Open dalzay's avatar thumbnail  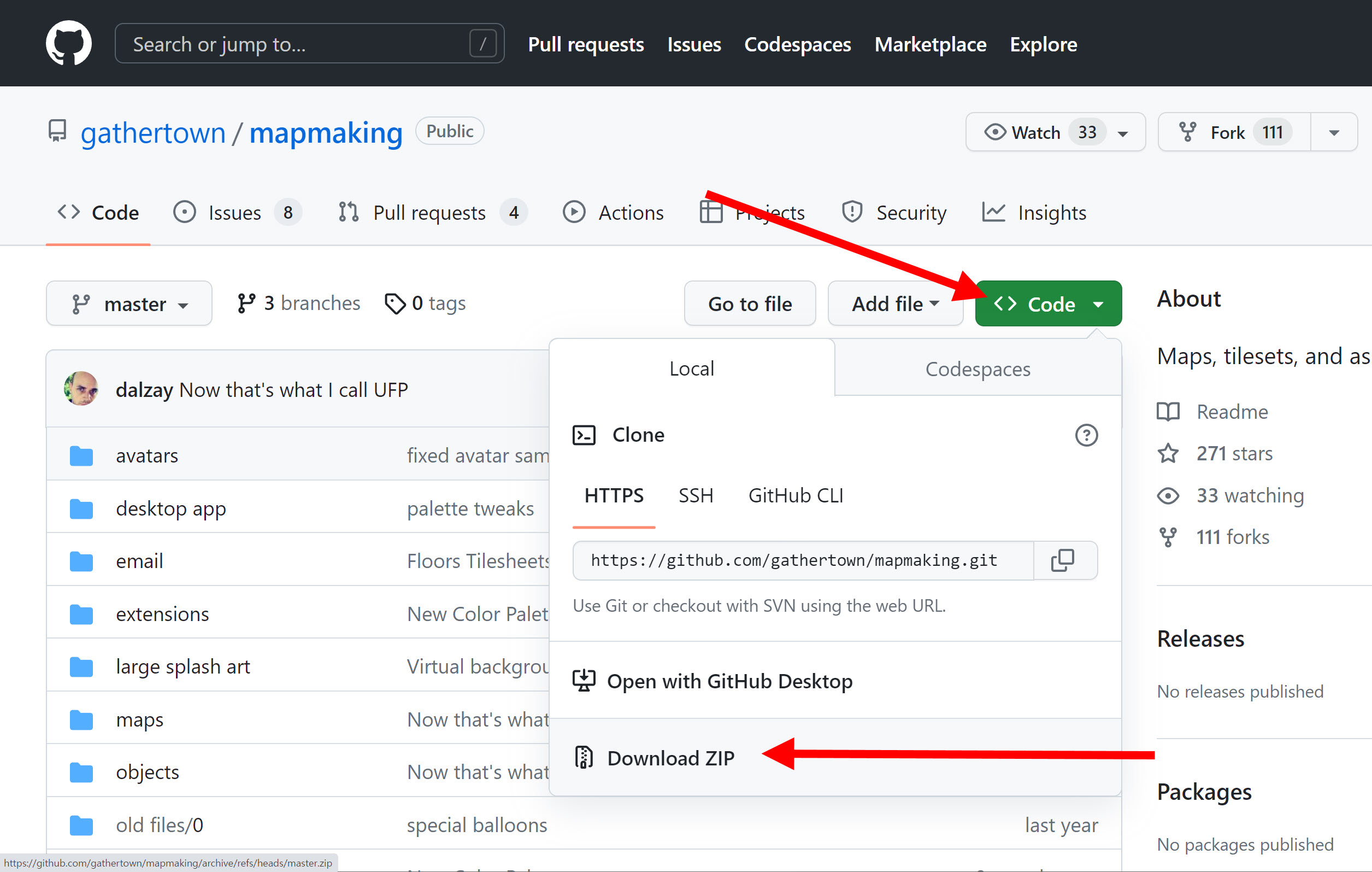[81, 389]
